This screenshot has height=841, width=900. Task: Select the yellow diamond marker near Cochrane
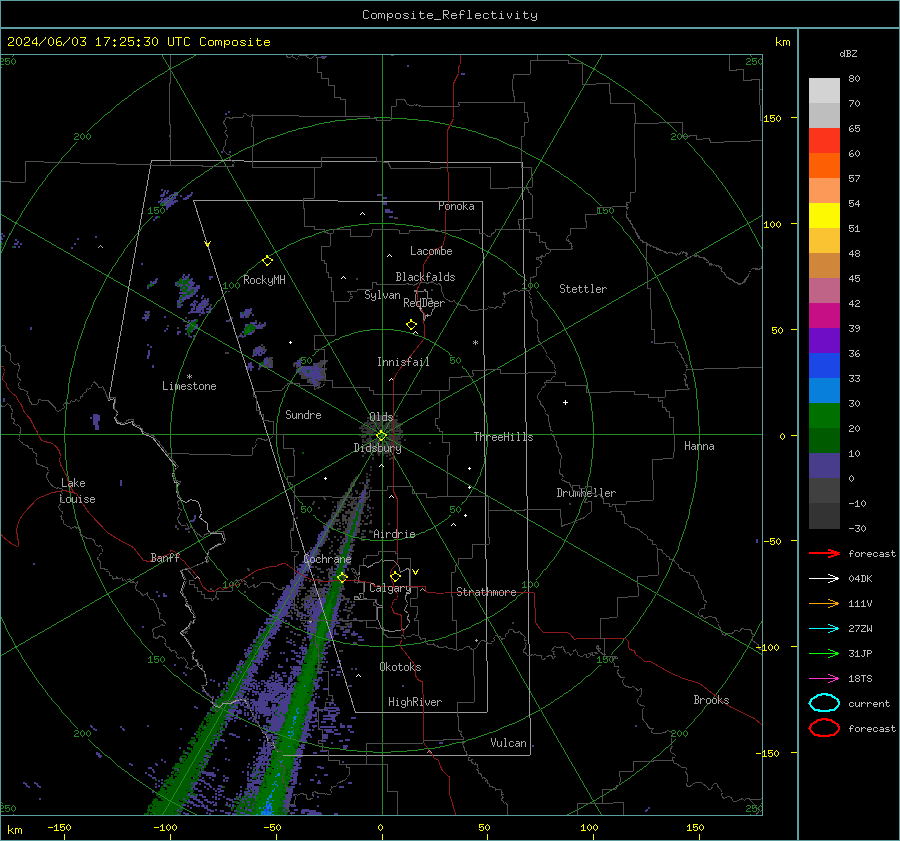click(x=342, y=577)
